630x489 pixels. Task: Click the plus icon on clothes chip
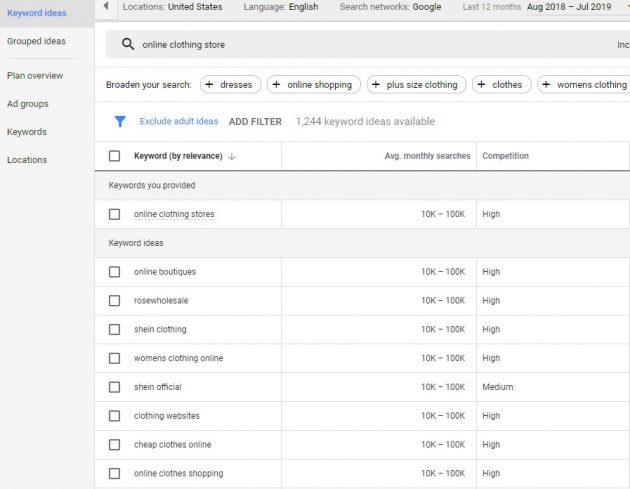(481, 85)
